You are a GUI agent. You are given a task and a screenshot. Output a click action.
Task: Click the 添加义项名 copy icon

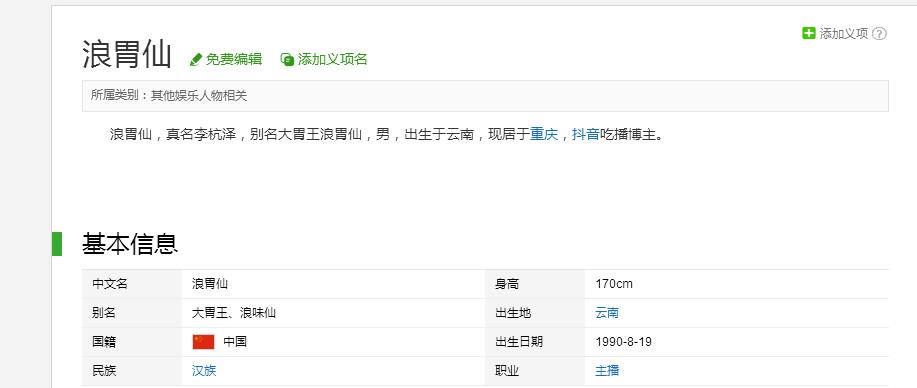coord(287,60)
